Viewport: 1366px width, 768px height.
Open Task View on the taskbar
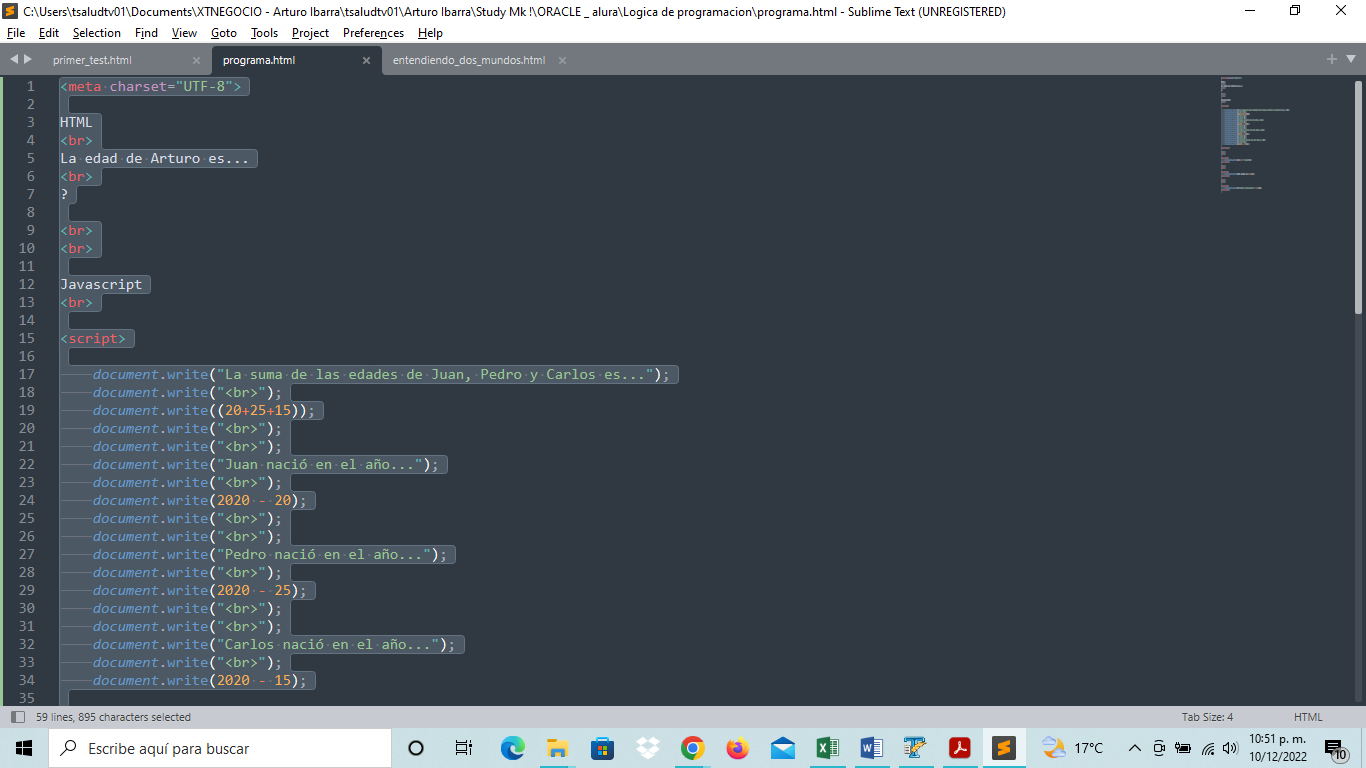pos(463,748)
